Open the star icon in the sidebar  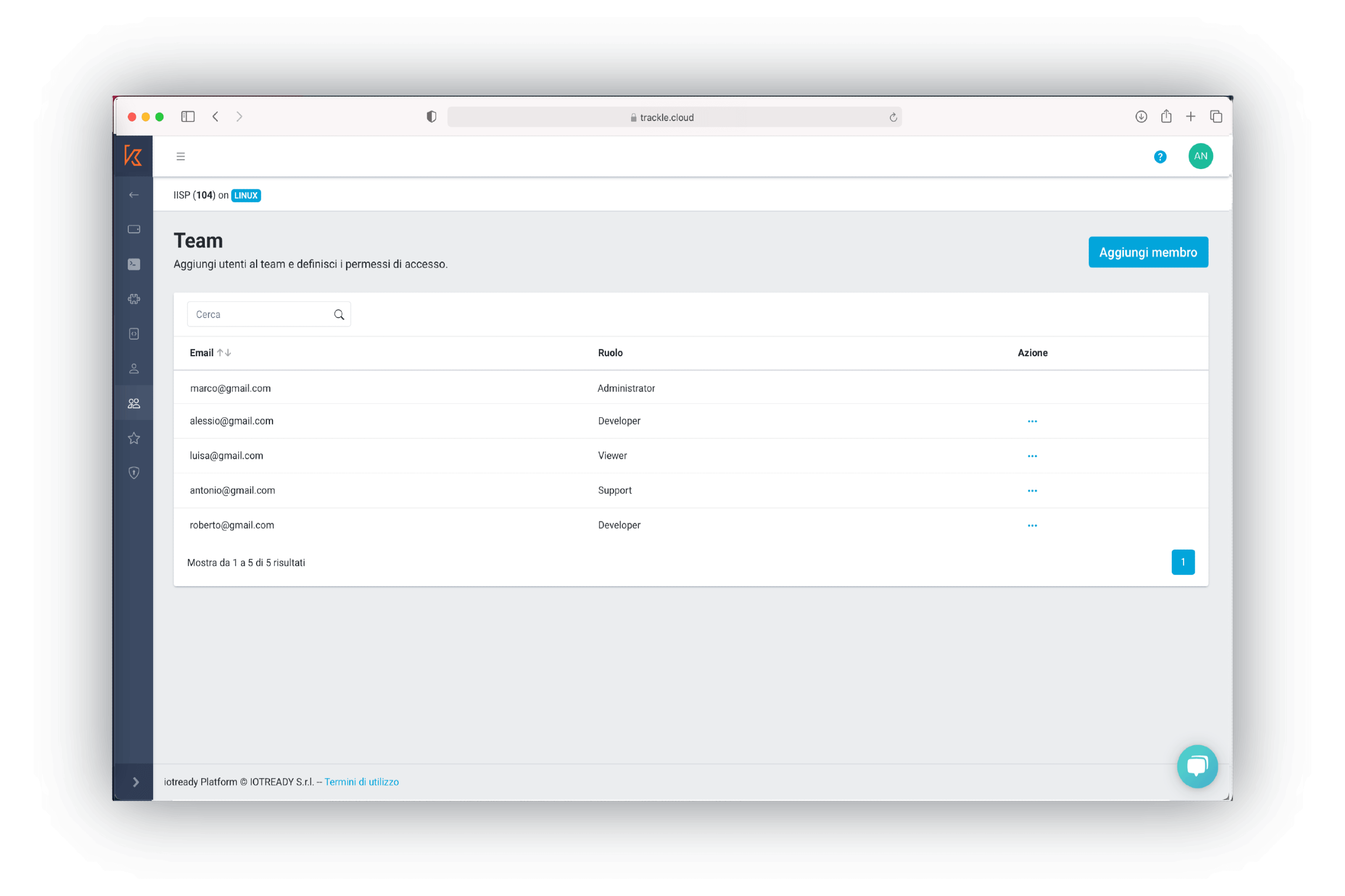pyautogui.click(x=134, y=438)
